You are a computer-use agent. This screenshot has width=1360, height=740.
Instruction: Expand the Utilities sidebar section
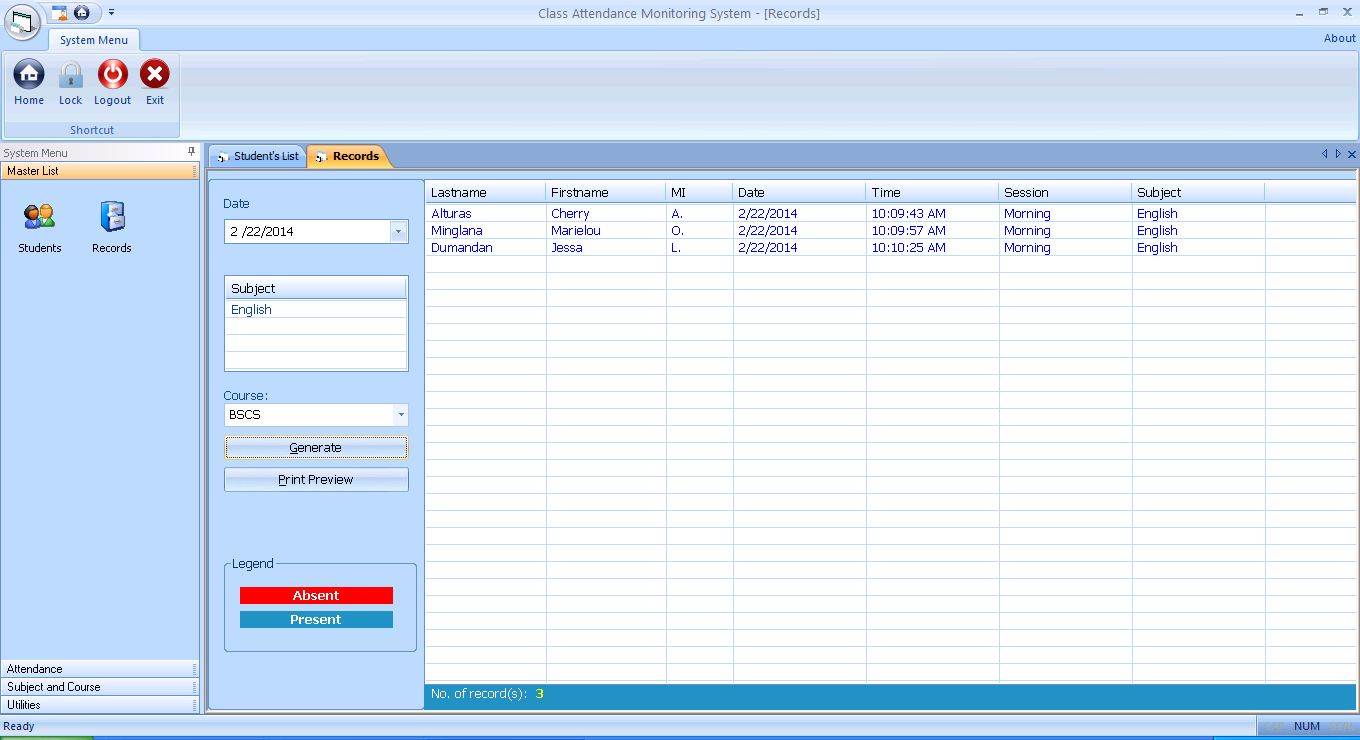point(100,705)
